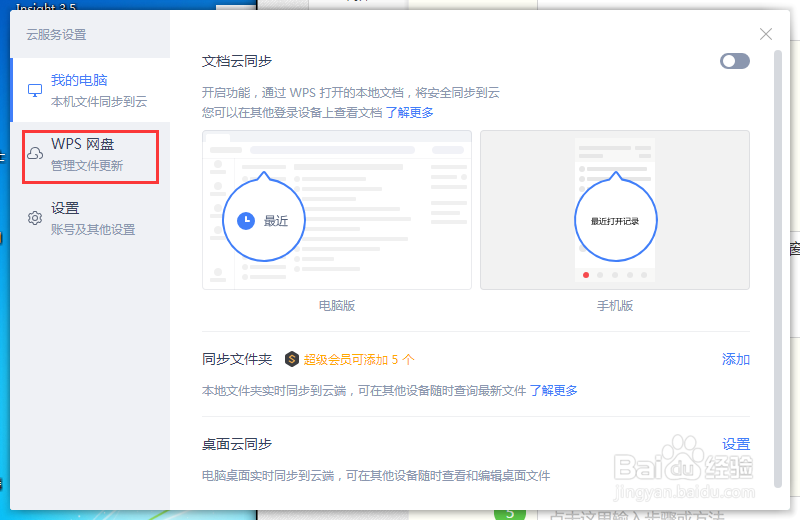
Task: Click the super member badge icon
Action: 291,359
